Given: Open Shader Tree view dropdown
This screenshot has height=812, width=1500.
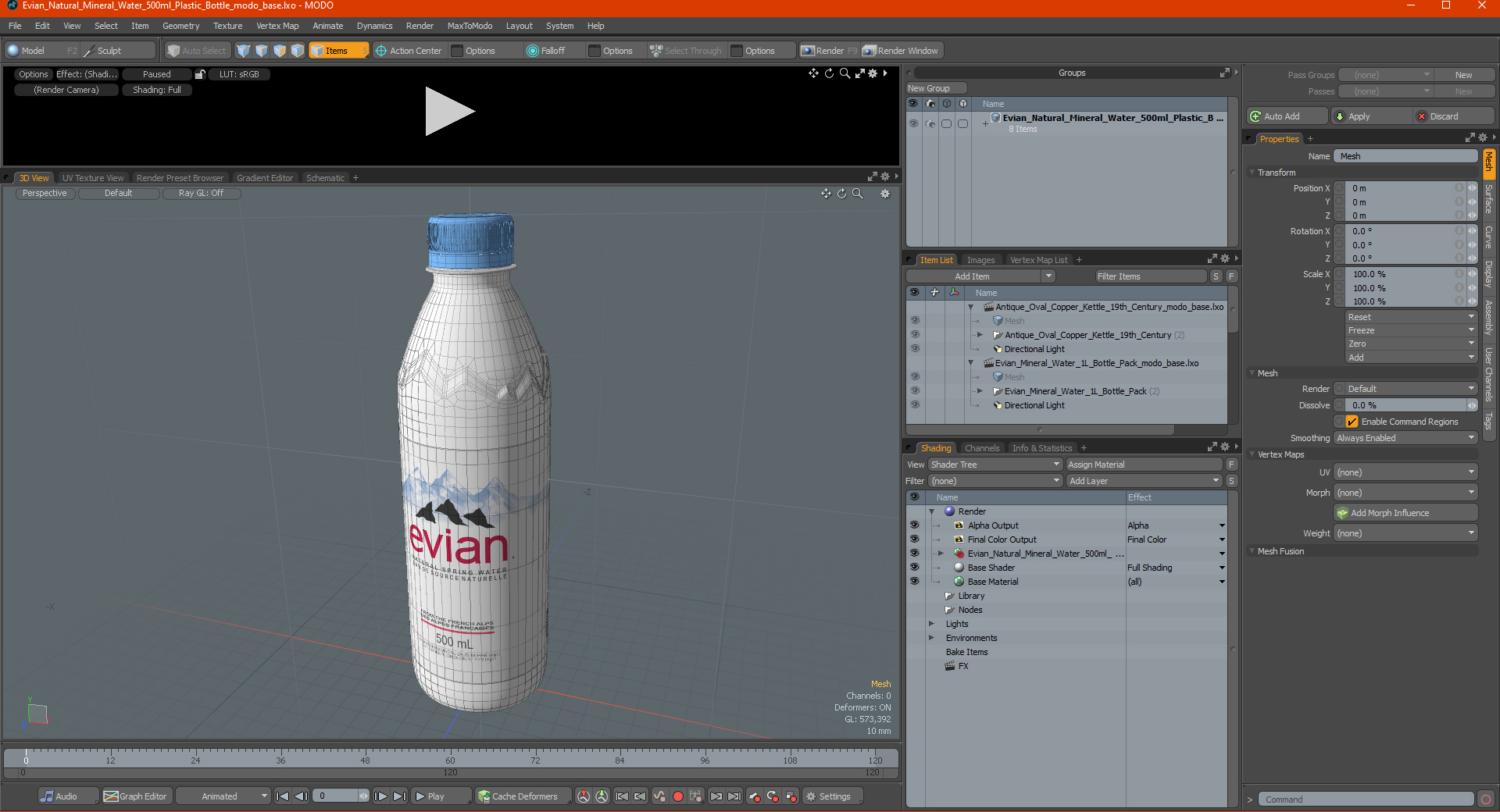Looking at the screenshot, I should pos(995,465).
